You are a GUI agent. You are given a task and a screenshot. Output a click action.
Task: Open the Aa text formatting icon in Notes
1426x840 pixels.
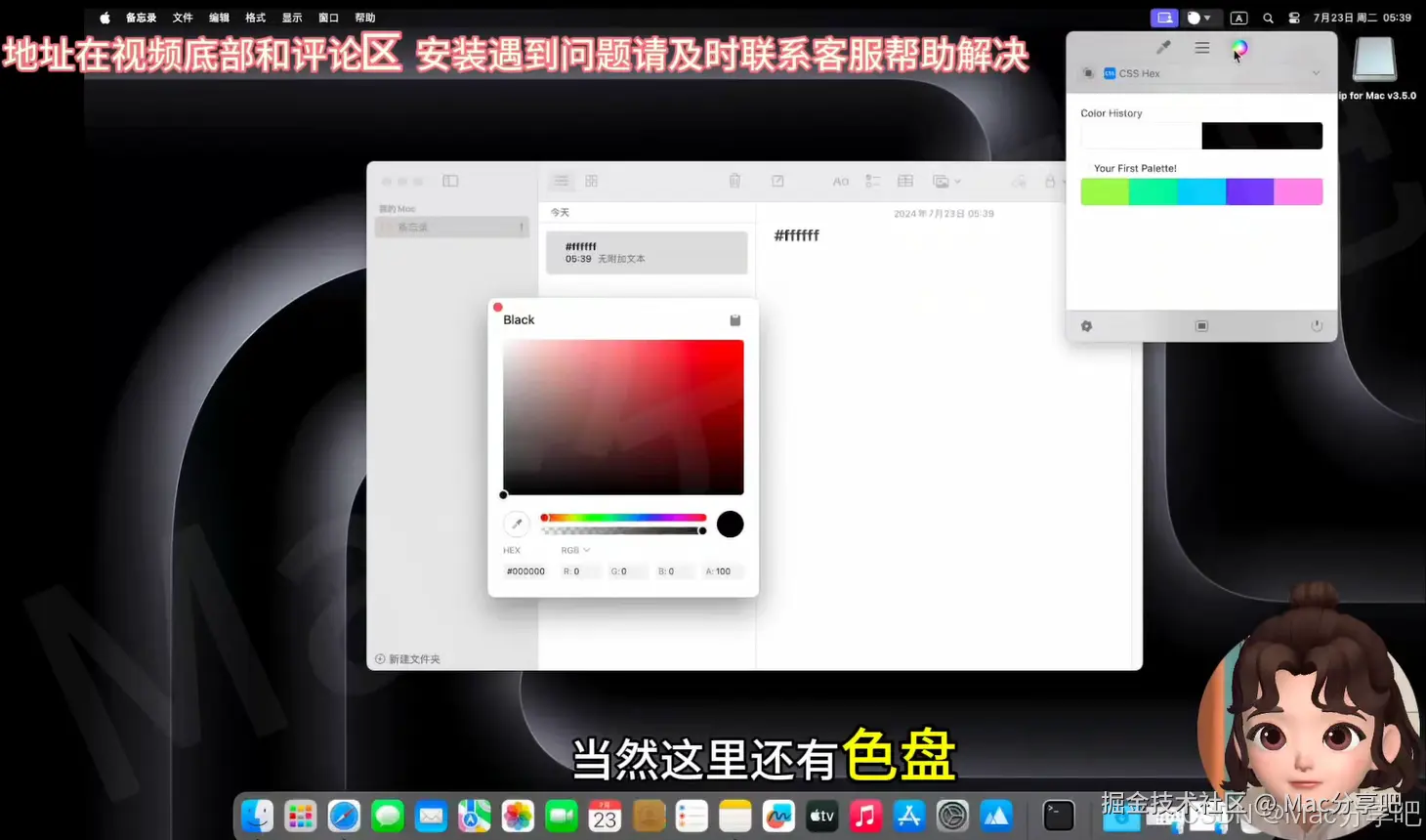click(x=841, y=181)
